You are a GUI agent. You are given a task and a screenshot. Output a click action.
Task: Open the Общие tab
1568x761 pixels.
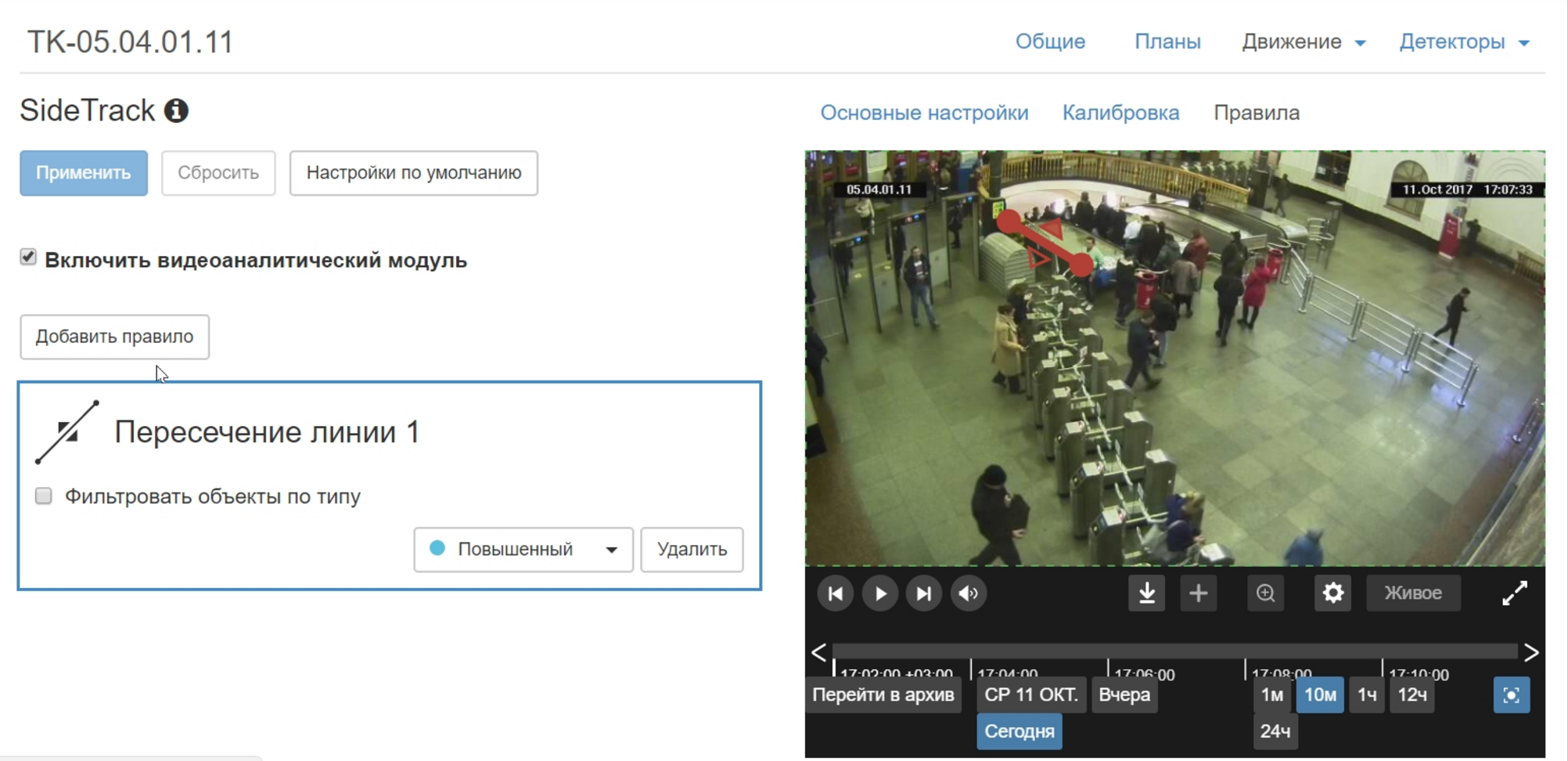(1050, 41)
